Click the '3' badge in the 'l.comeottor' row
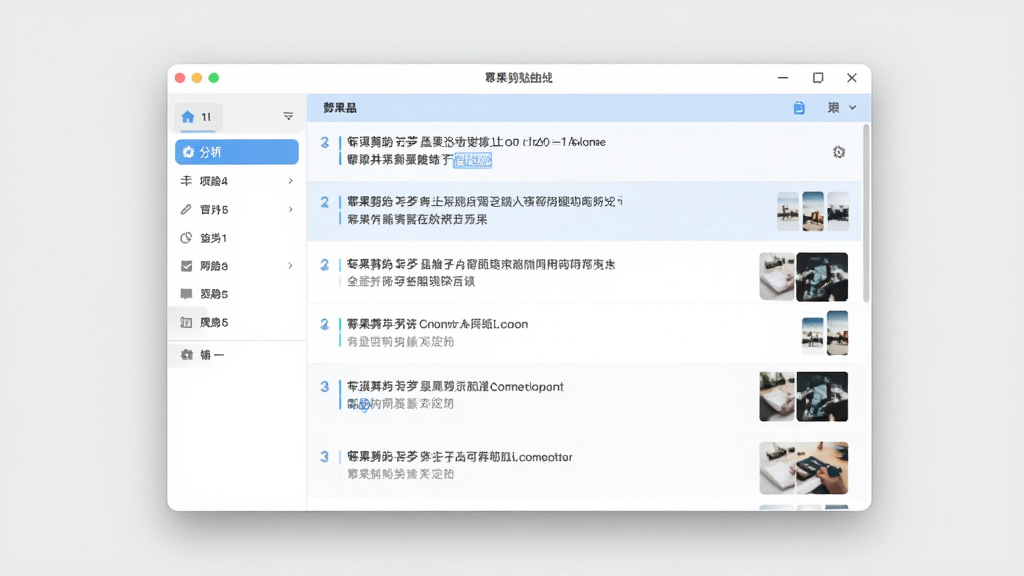 pyautogui.click(x=325, y=456)
